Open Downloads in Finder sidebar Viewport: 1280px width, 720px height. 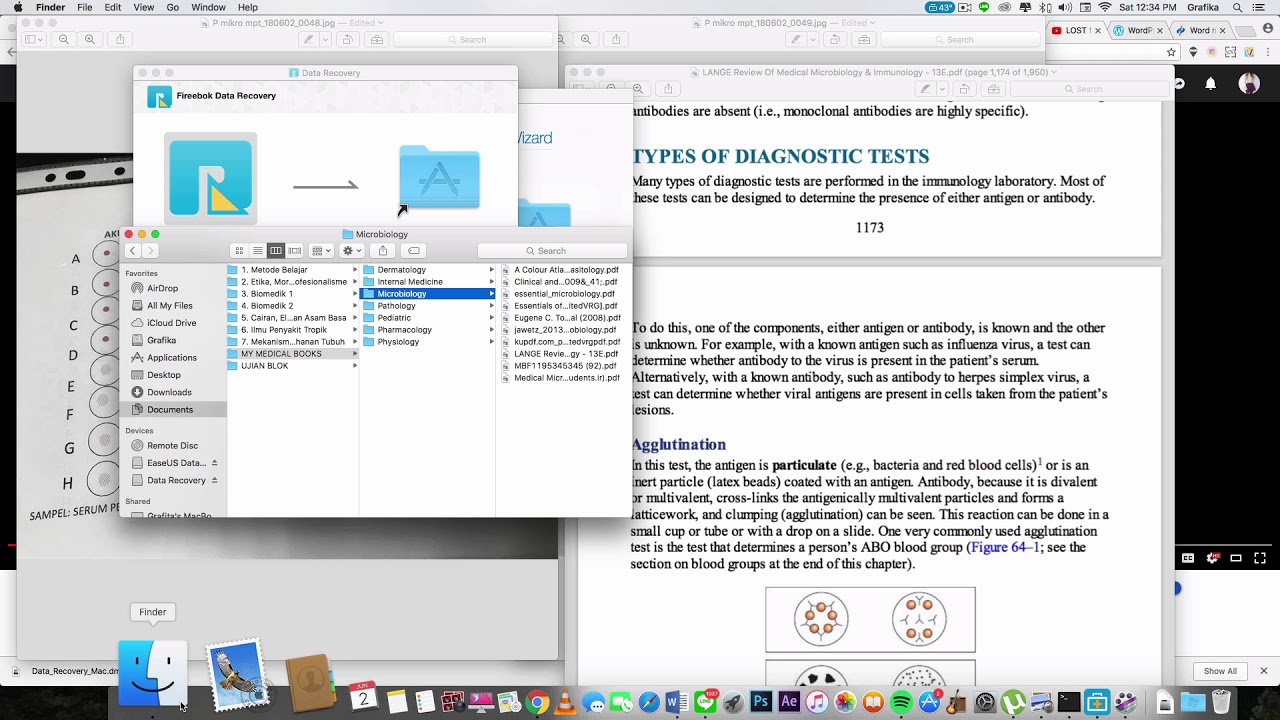169,392
